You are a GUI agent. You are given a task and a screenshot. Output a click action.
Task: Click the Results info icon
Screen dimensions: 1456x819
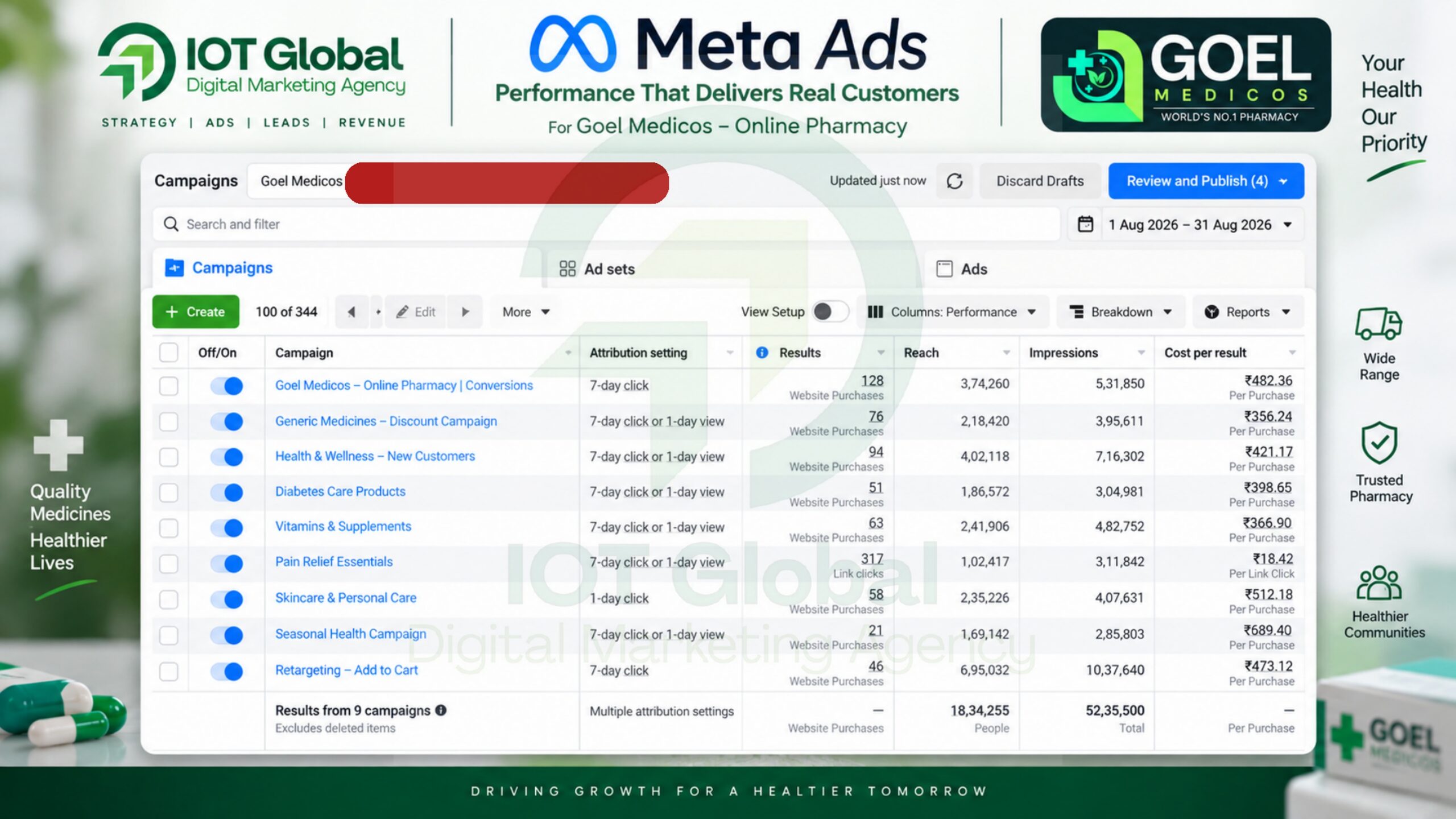tap(762, 353)
